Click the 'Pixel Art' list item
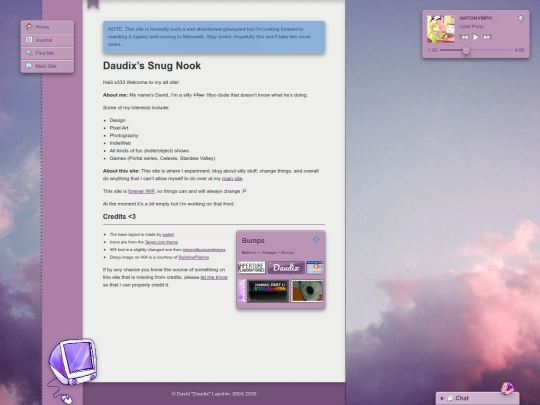 (119, 128)
